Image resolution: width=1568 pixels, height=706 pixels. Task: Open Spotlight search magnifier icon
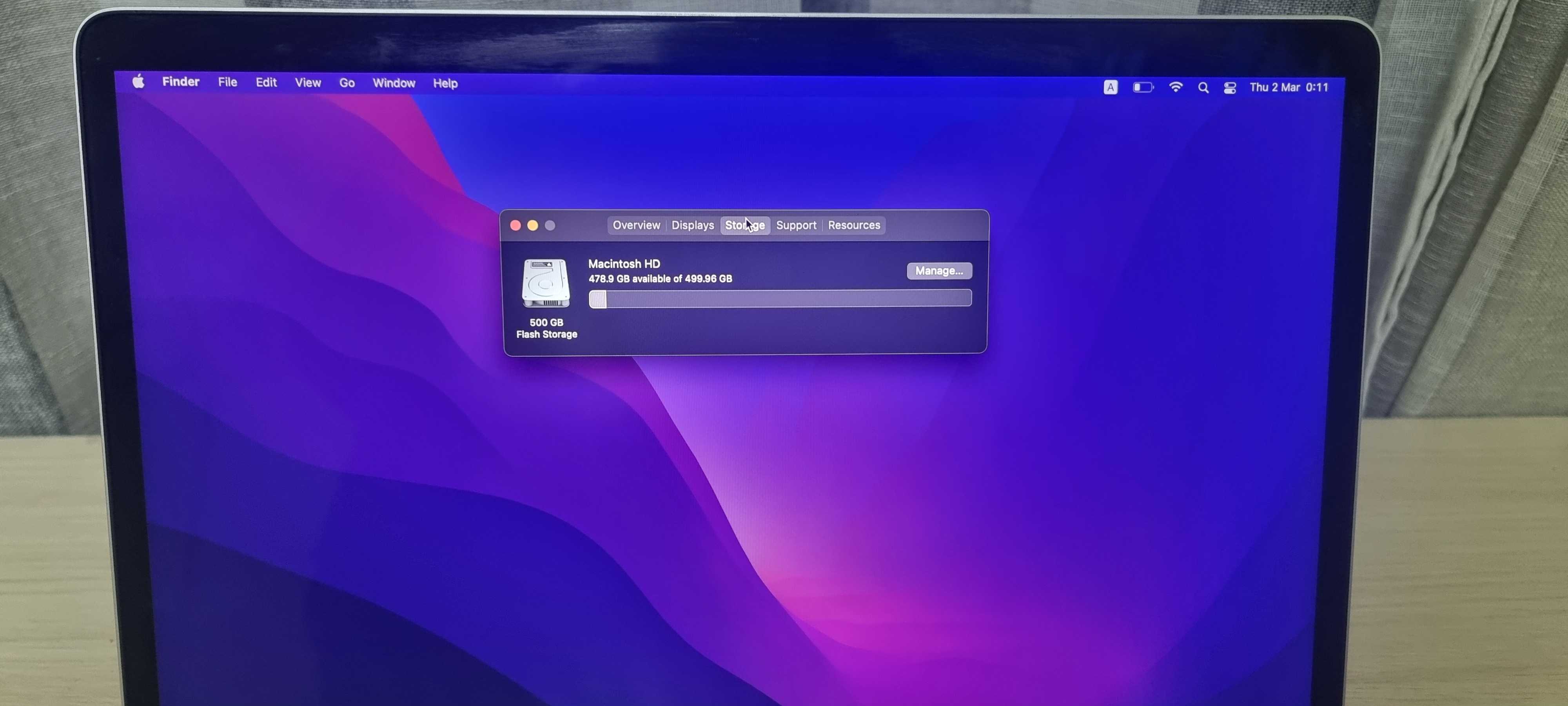pyautogui.click(x=1203, y=88)
